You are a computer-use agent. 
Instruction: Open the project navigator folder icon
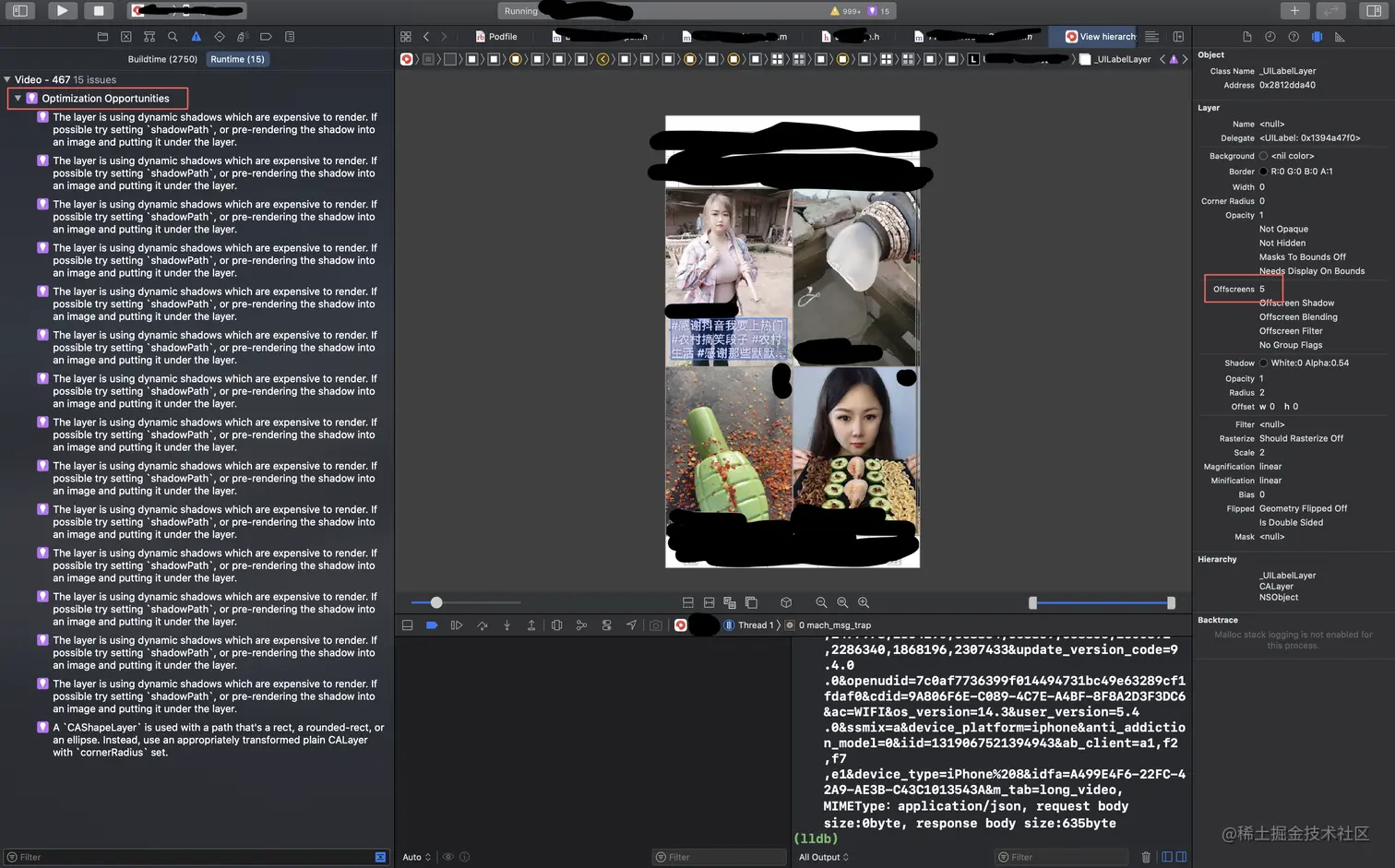102,37
